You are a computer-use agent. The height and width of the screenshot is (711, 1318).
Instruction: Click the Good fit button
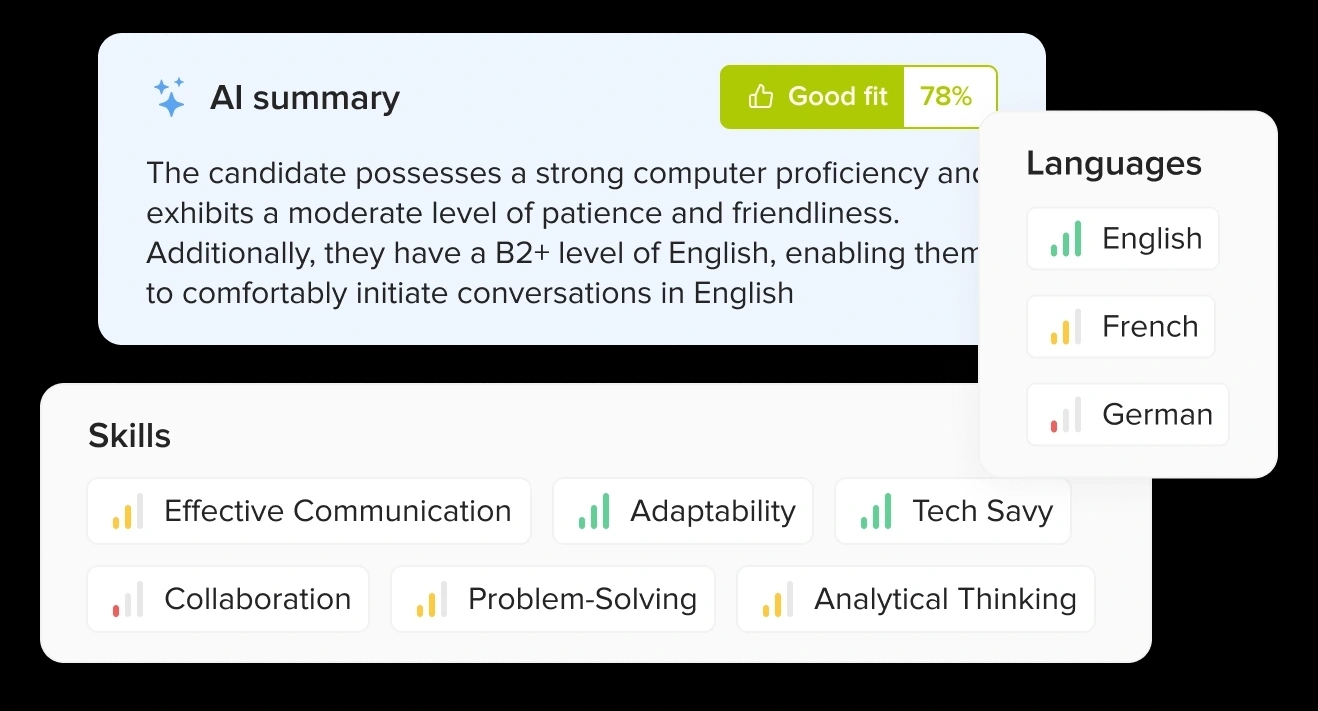coord(812,97)
